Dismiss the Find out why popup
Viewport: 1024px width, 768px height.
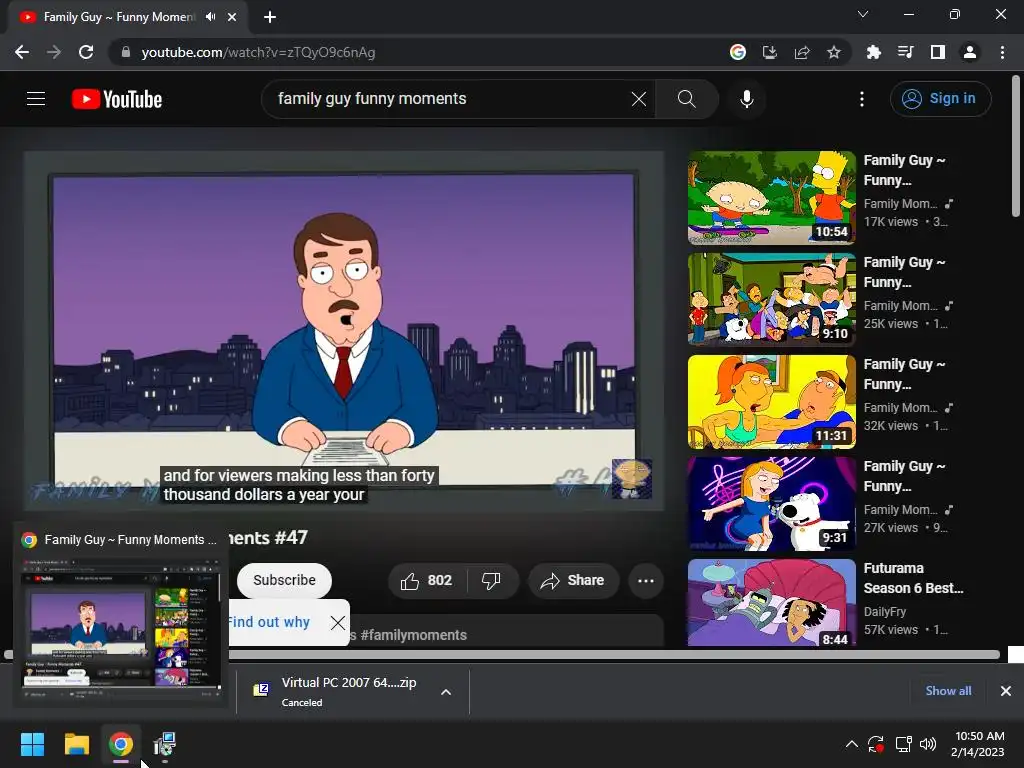[338, 622]
